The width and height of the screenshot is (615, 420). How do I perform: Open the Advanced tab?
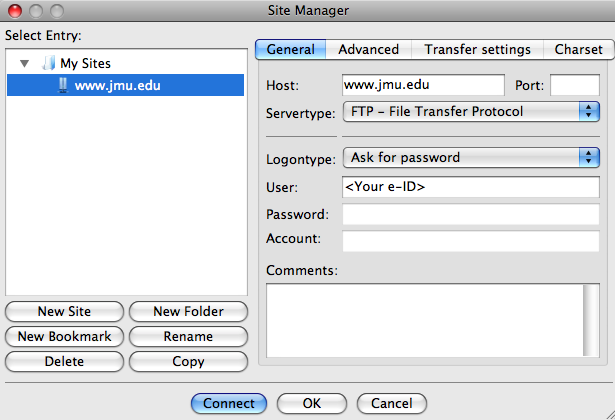click(368, 49)
